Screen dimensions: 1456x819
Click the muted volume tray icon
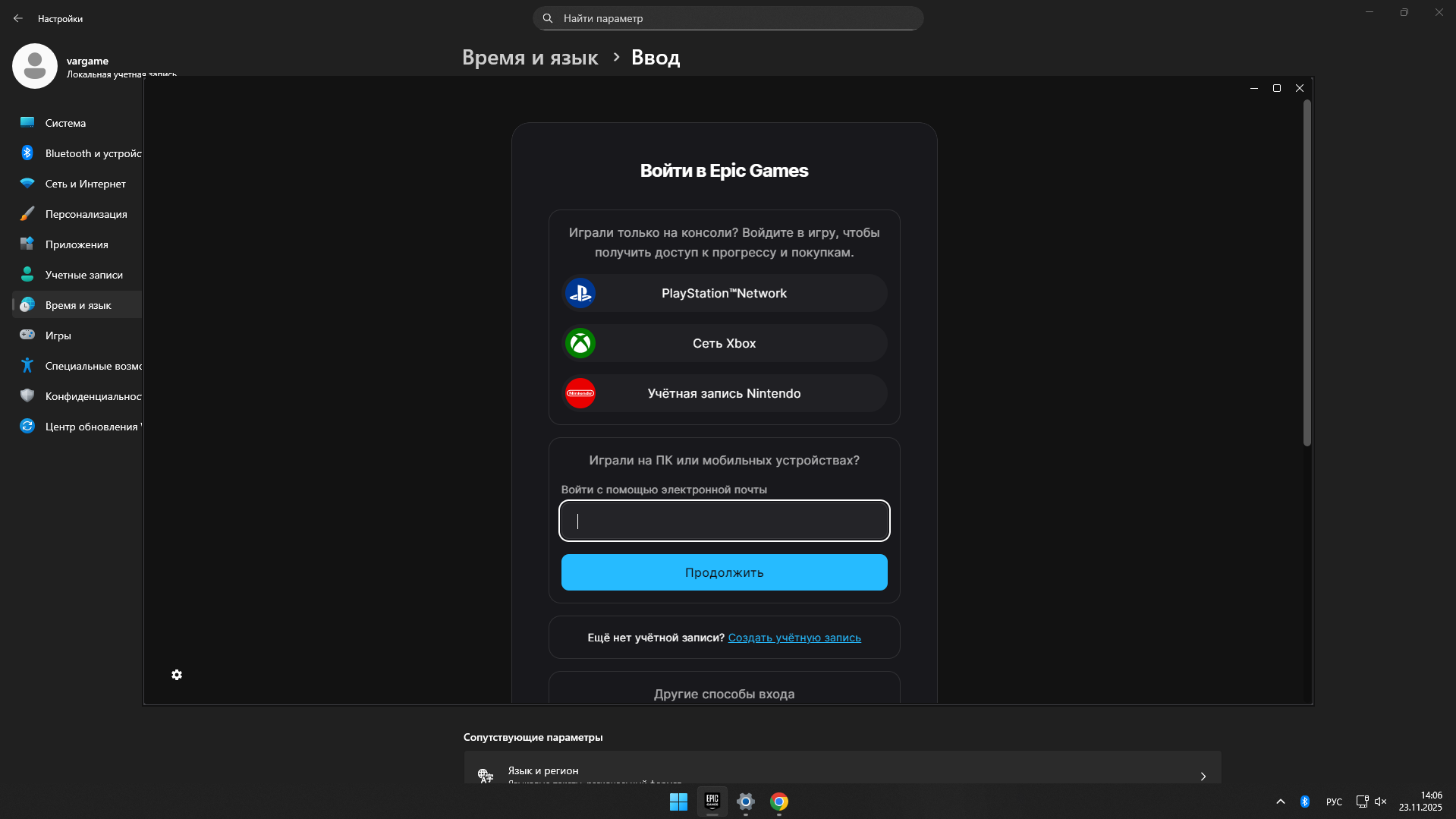[x=1381, y=802]
